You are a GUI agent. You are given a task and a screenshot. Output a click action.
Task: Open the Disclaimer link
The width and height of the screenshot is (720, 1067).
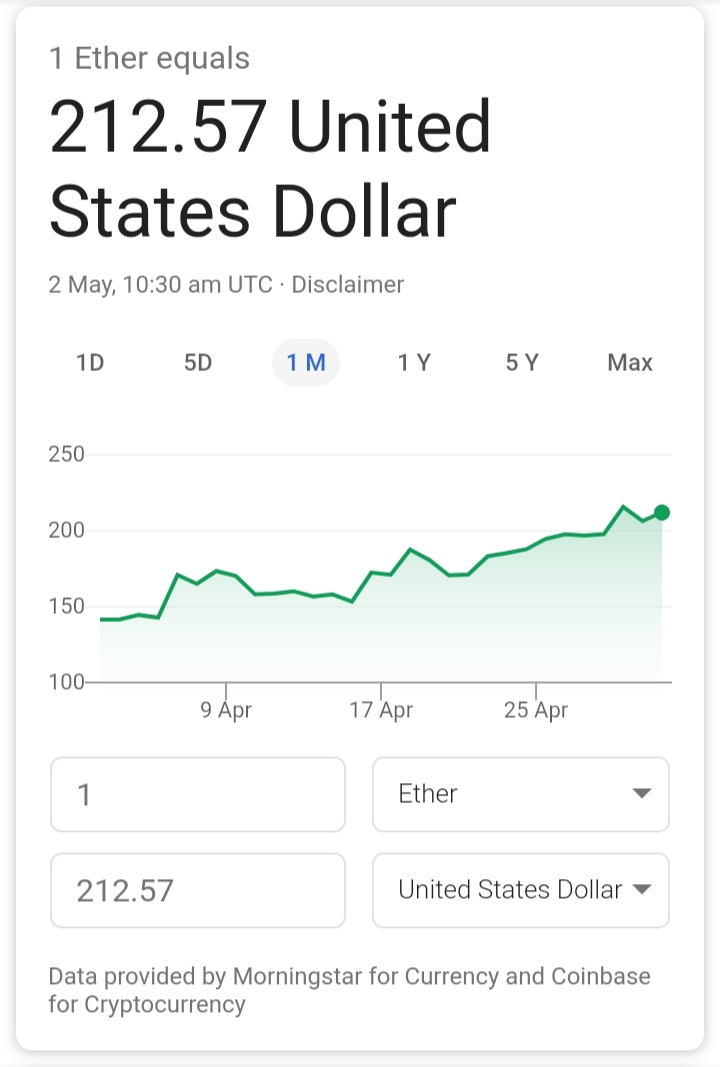coord(348,284)
